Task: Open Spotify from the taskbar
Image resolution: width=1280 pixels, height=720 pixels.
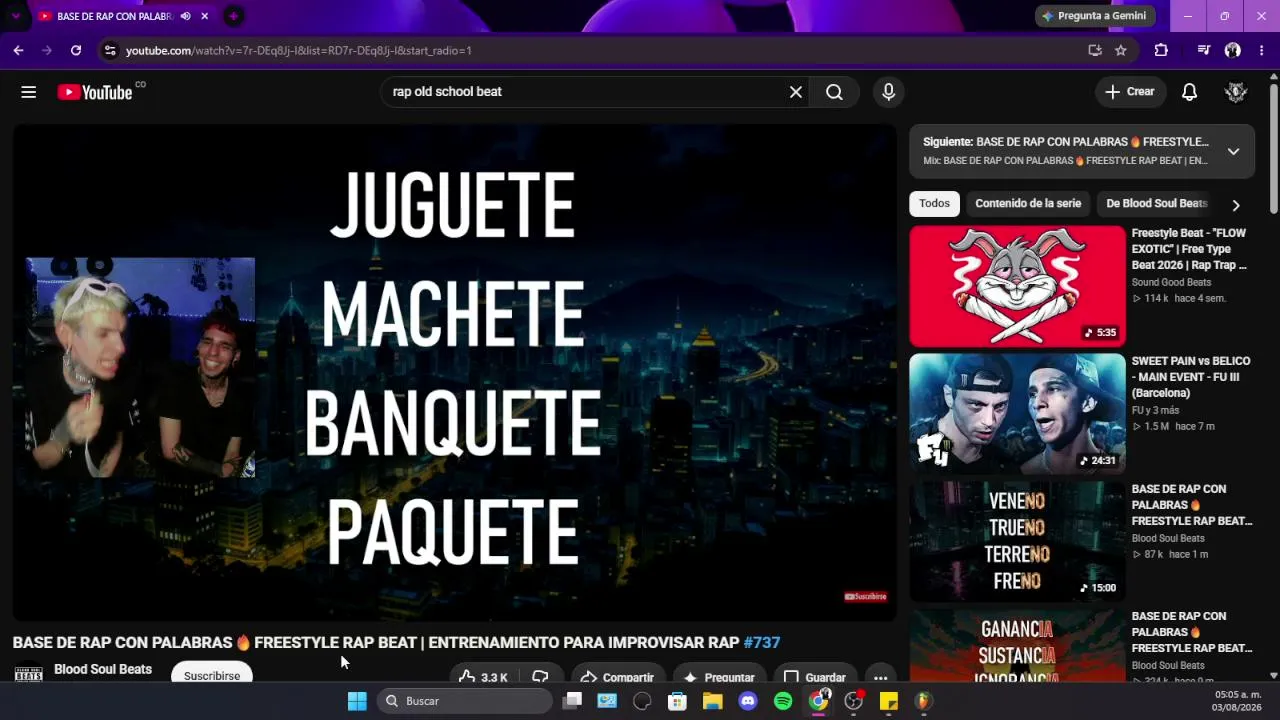Action: tap(783, 701)
